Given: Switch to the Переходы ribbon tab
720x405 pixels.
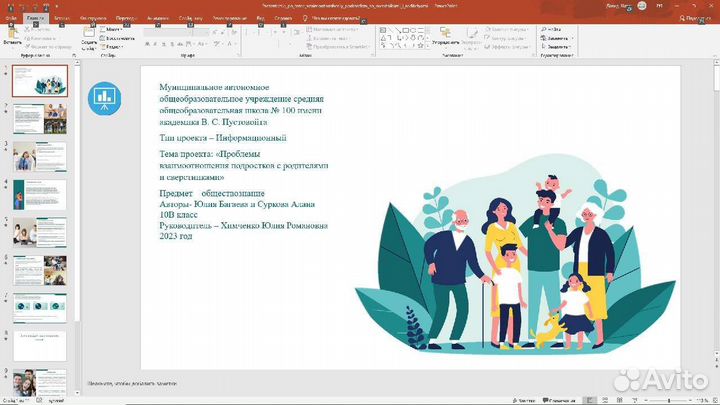Looking at the screenshot, I should pyautogui.click(x=126, y=18).
